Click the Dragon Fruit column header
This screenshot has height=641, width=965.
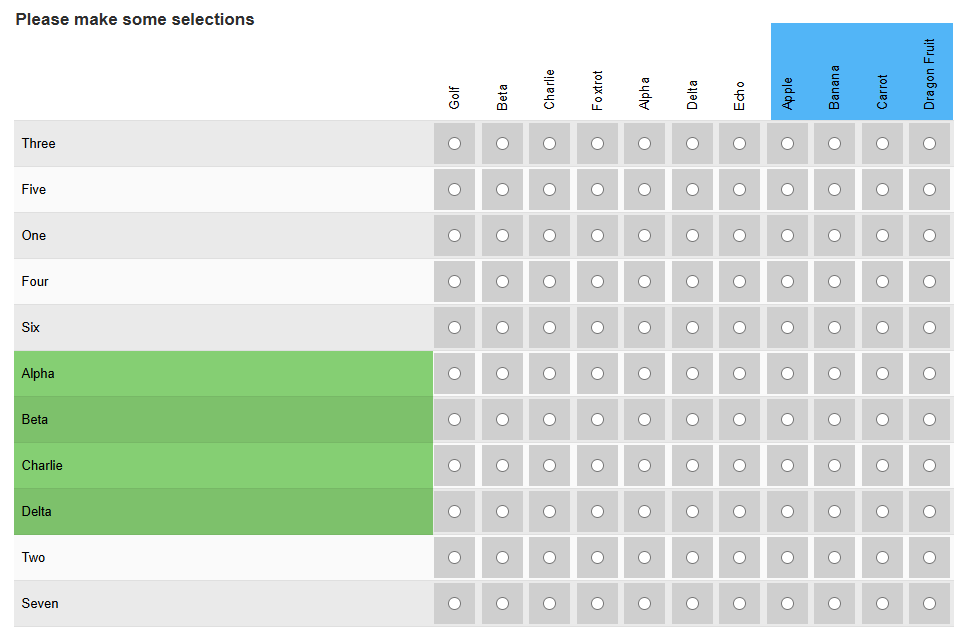[930, 74]
